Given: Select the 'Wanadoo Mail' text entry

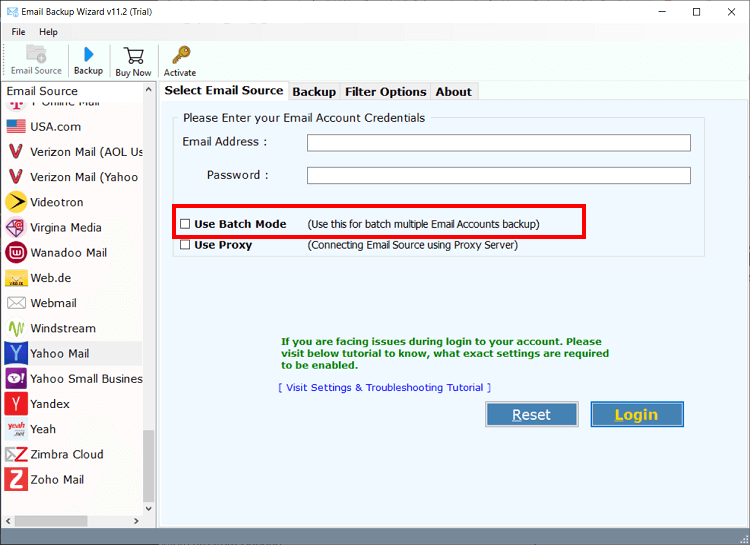Looking at the screenshot, I should coord(68,253).
